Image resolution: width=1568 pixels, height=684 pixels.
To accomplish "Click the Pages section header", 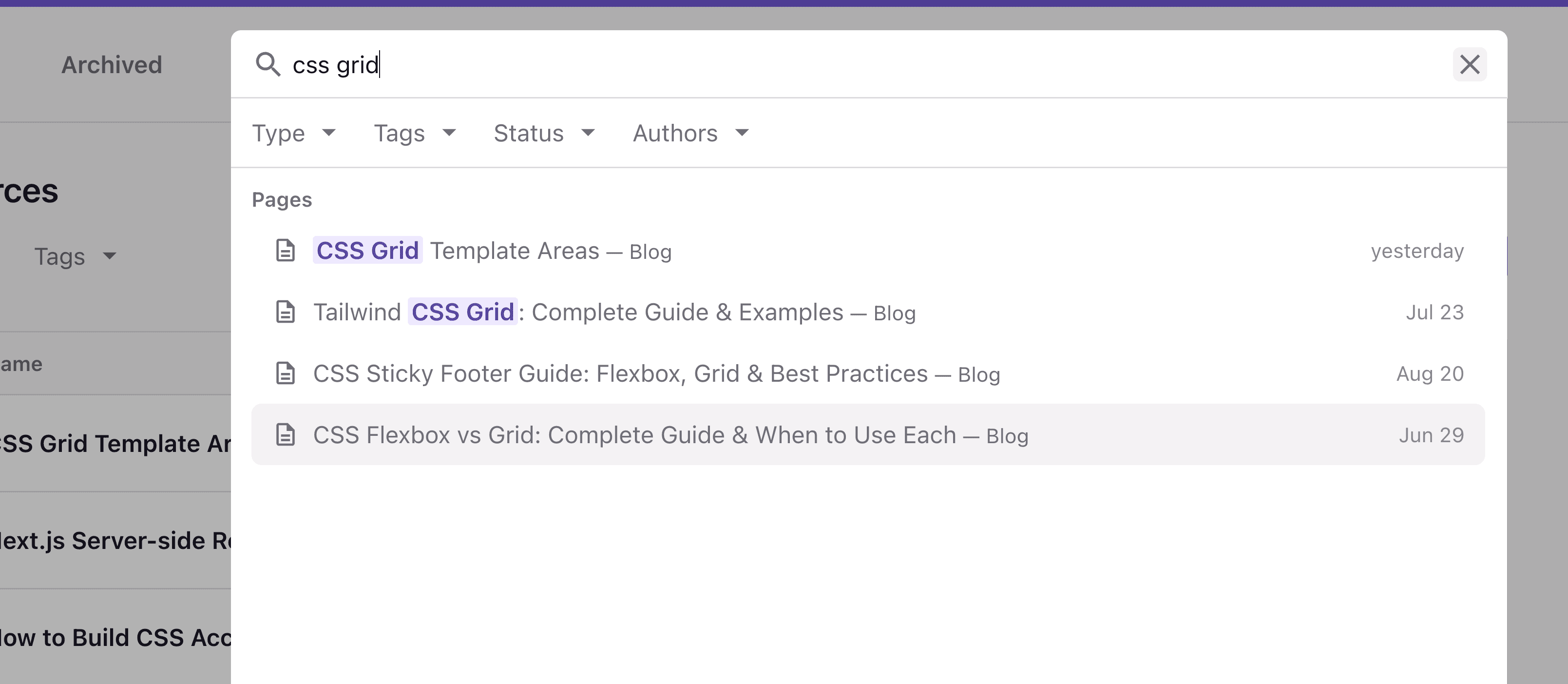I will [282, 199].
